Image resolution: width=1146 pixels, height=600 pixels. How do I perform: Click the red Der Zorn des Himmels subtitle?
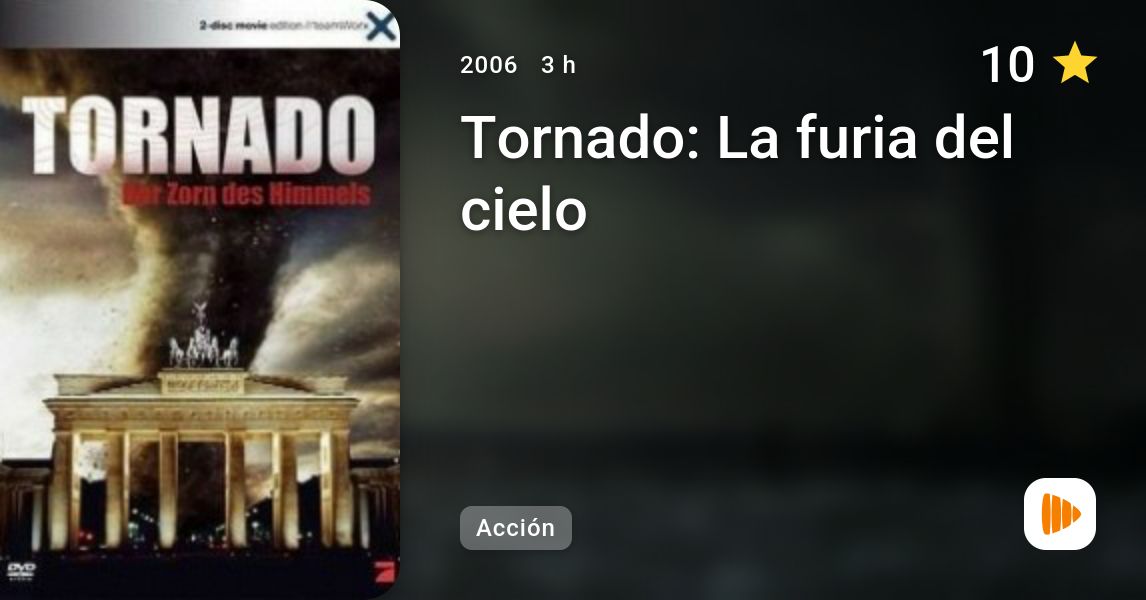click(246, 194)
